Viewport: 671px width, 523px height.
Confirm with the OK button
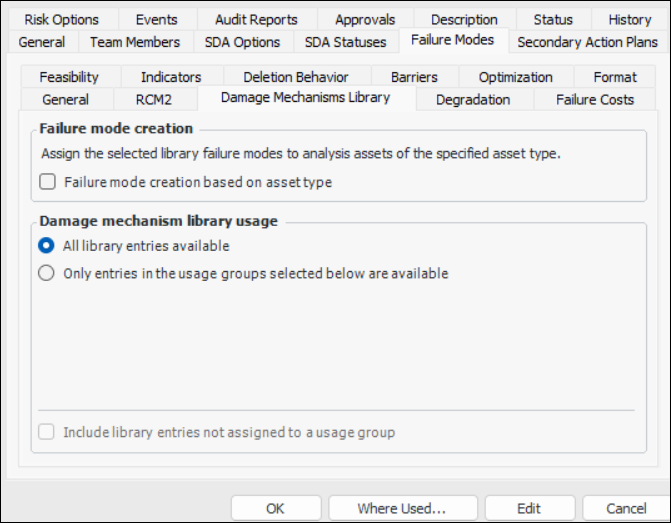click(x=276, y=508)
